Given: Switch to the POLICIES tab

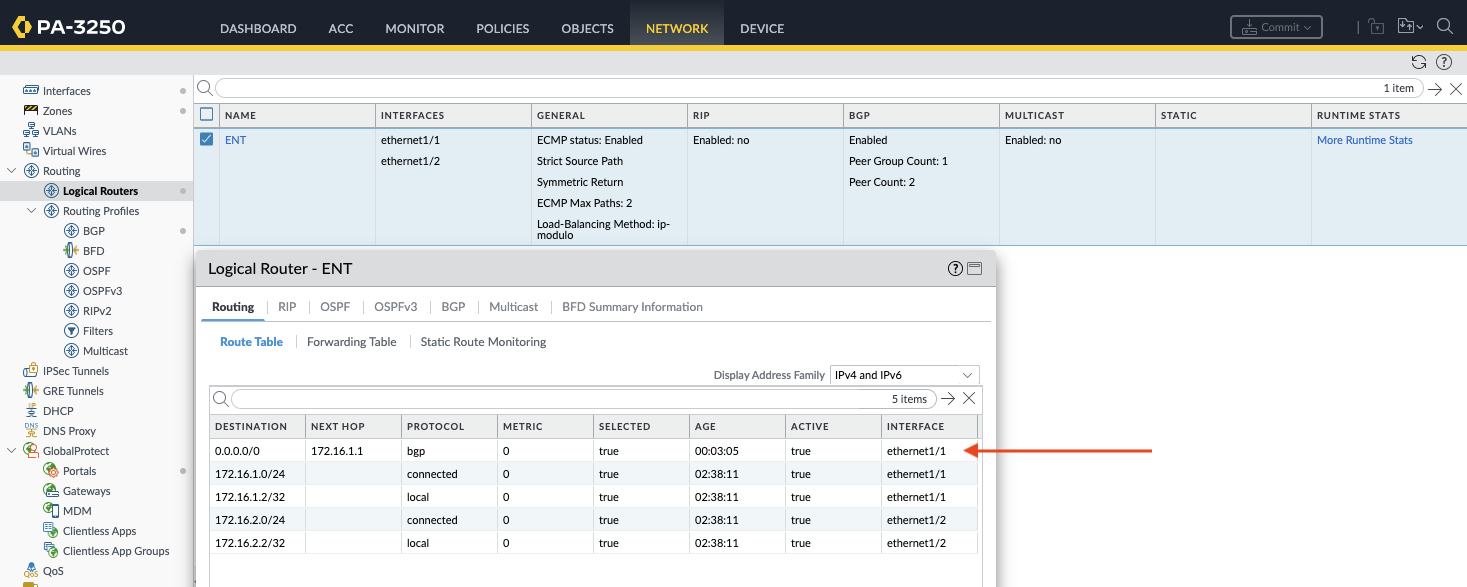Looking at the screenshot, I should 504,28.
